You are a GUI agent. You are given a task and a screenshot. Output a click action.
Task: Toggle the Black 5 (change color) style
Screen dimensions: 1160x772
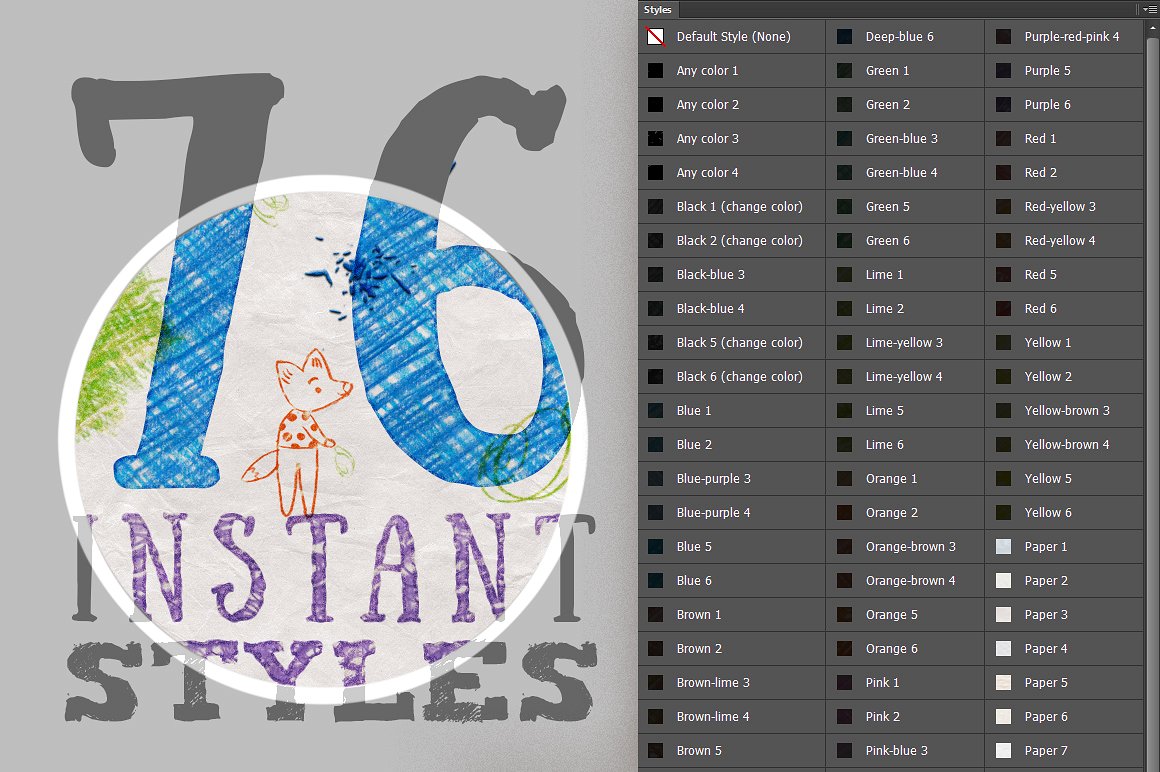pos(657,342)
